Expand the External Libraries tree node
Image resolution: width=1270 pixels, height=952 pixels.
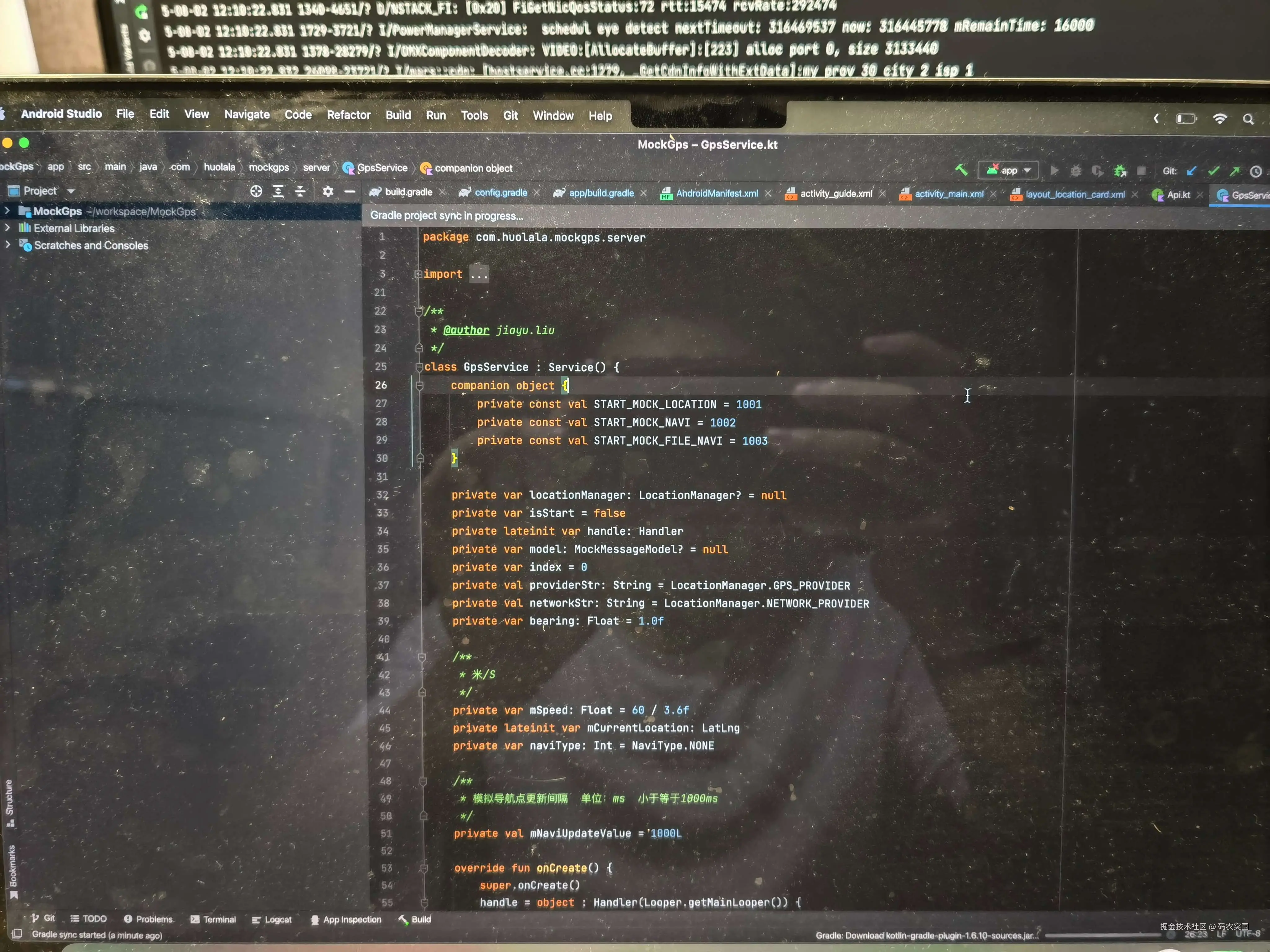[7, 228]
